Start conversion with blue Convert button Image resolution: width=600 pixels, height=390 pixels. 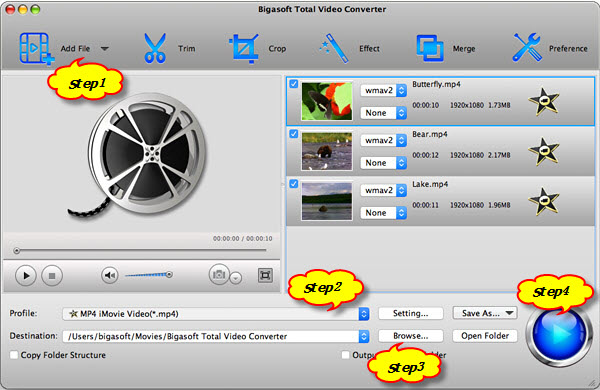tap(559, 335)
